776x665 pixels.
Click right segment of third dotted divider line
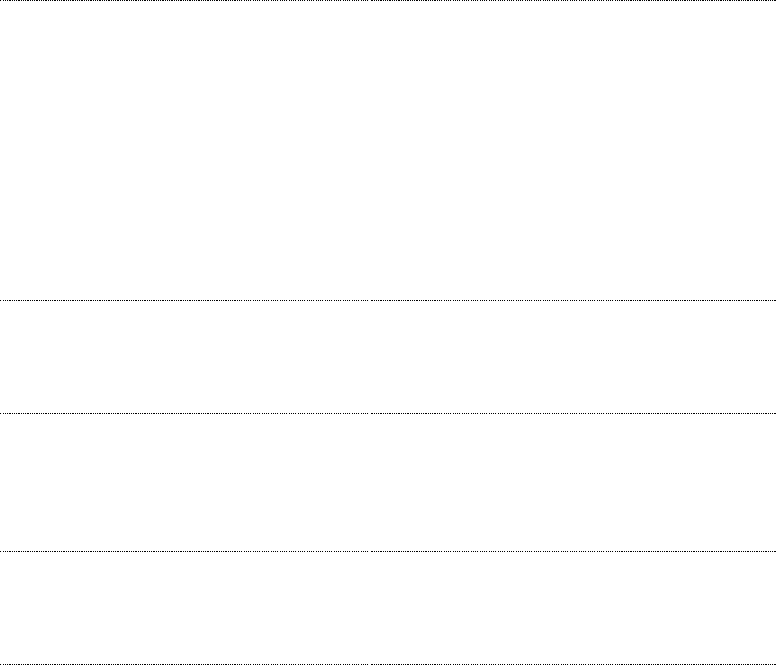(x=574, y=413)
